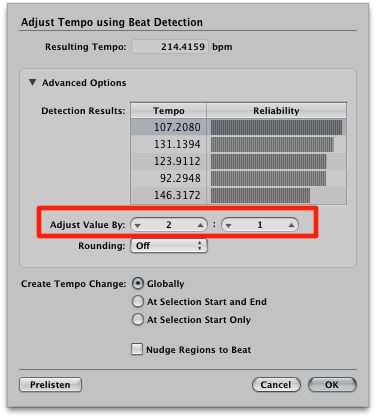Image resolution: width=376 pixels, height=418 pixels.
Task: Increase the second Adjust Value By number
Action: tap(291, 225)
